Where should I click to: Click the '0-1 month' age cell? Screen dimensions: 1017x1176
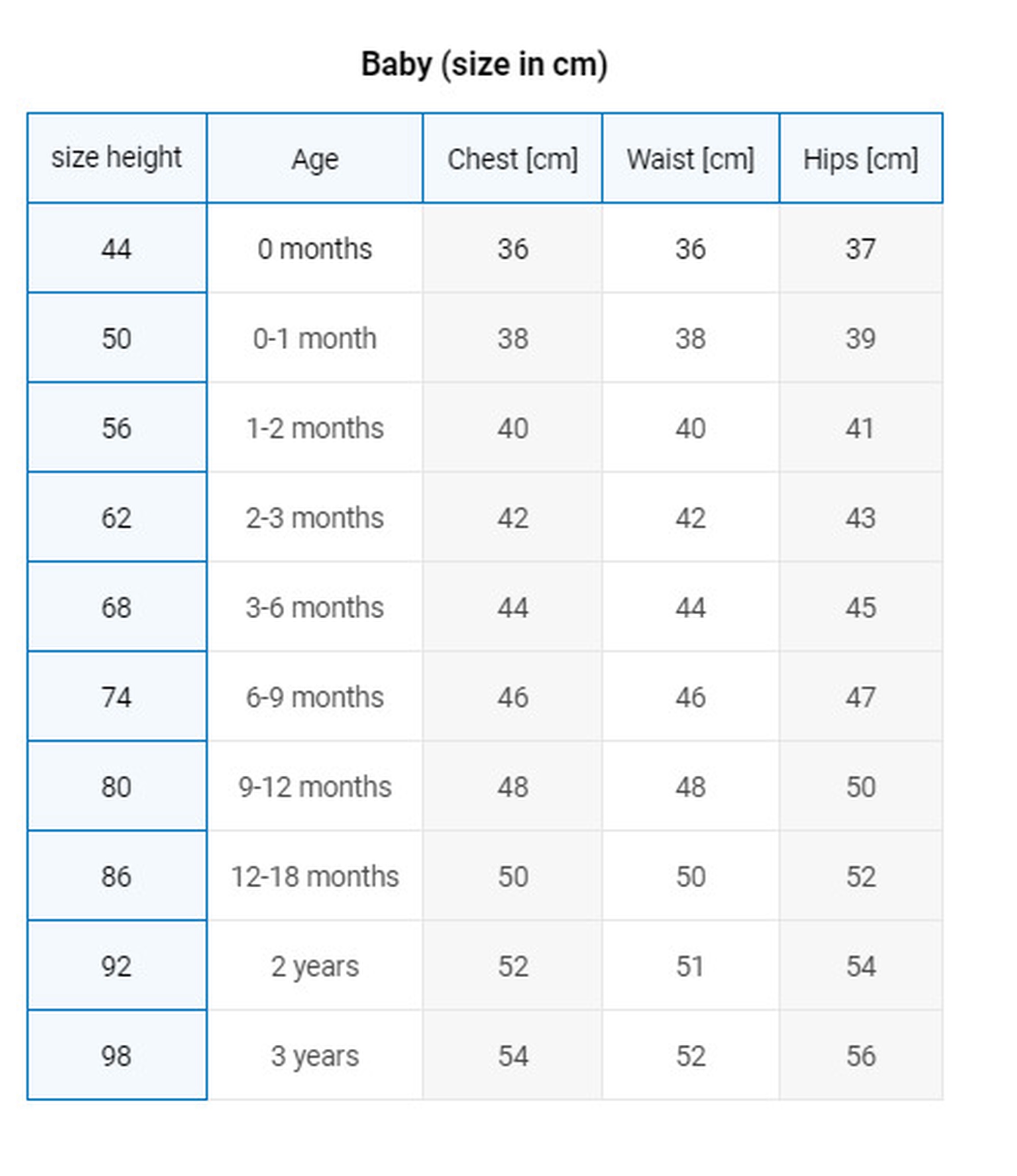pyautogui.click(x=315, y=338)
